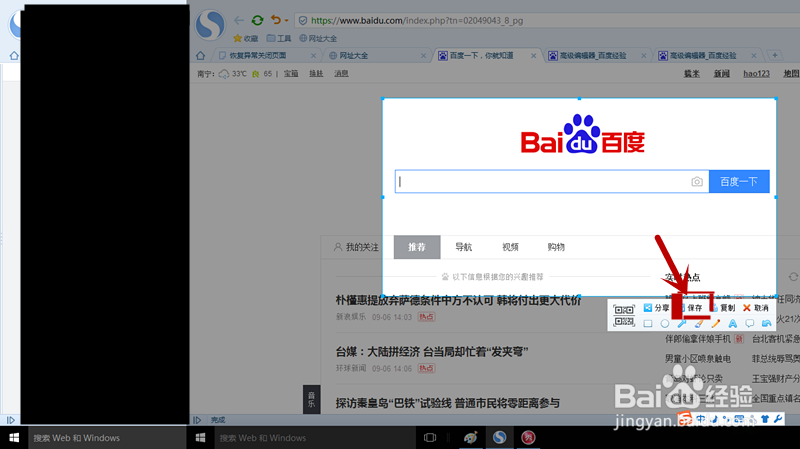Select the 购物 tab

coord(556,247)
